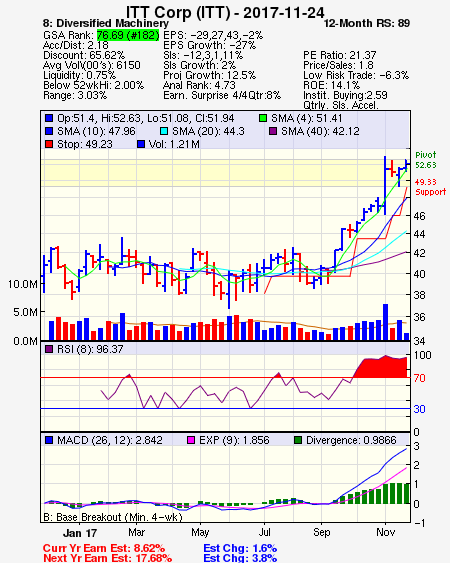This screenshot has height=563, width=450.
Task: Click the 'Liquidity: 0.75%' statistic
Action: point(79,75)
